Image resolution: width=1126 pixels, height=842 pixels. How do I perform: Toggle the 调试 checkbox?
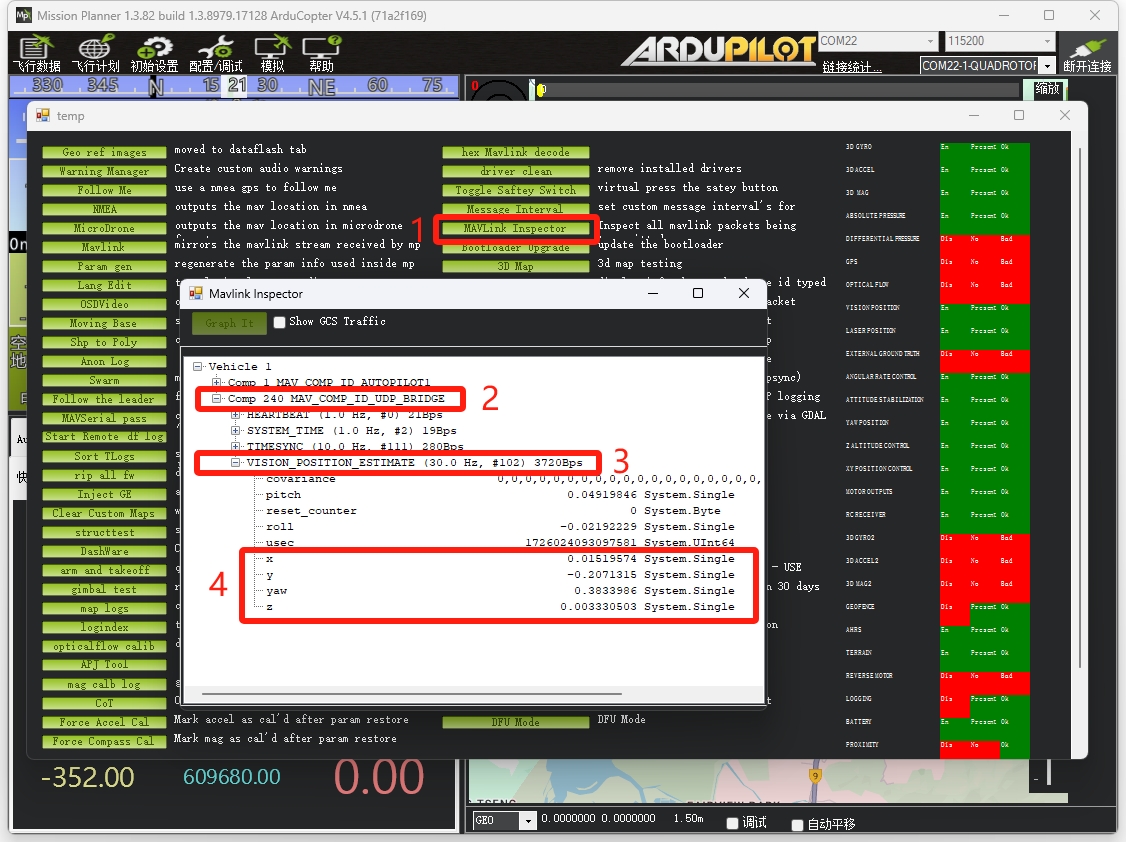[x=732, y=823]
